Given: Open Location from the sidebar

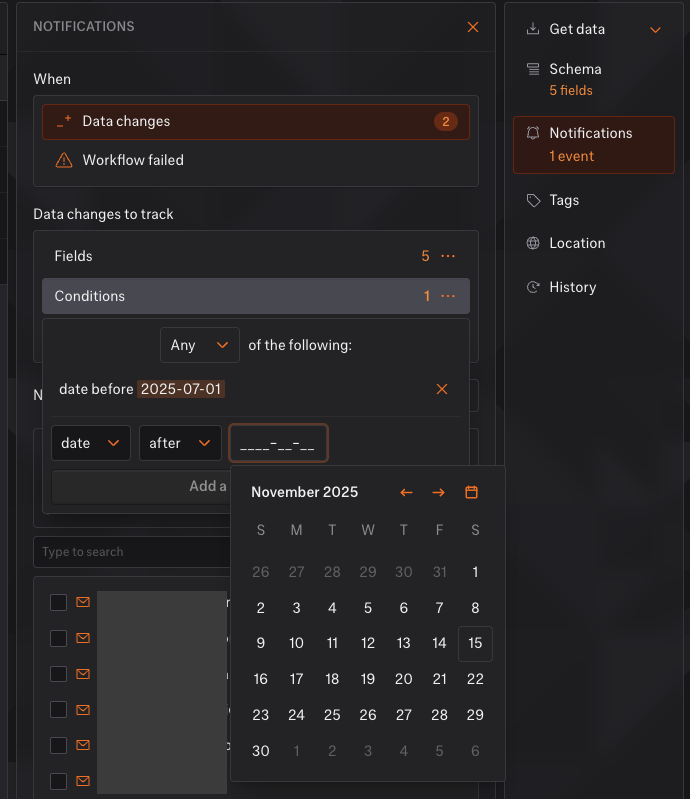Looking at the screenshot, I should click(576, 243).
